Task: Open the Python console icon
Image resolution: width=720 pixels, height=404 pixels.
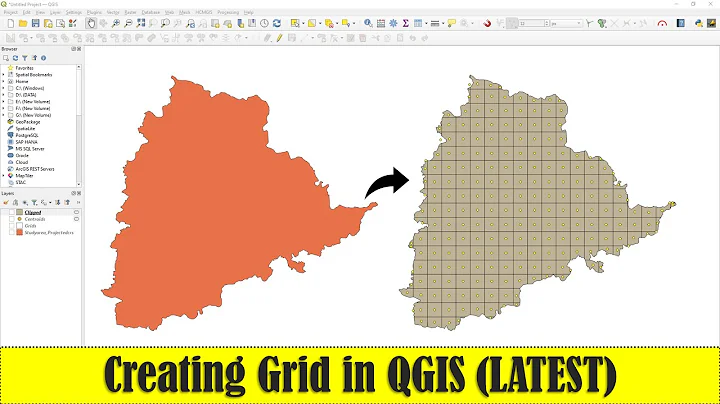Action: pos(698,23)
